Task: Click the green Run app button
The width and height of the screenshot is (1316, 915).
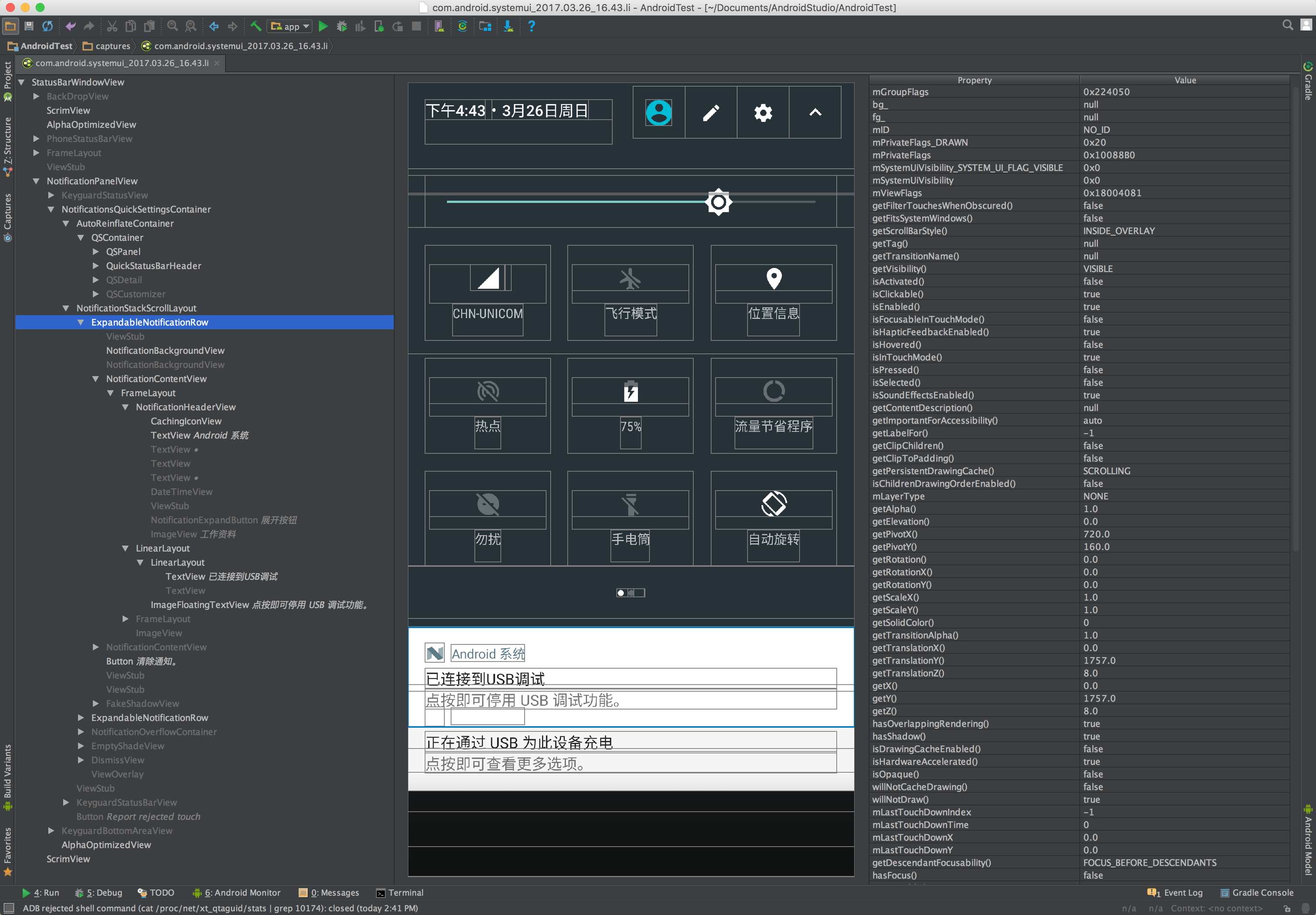Action: point(323,27)
